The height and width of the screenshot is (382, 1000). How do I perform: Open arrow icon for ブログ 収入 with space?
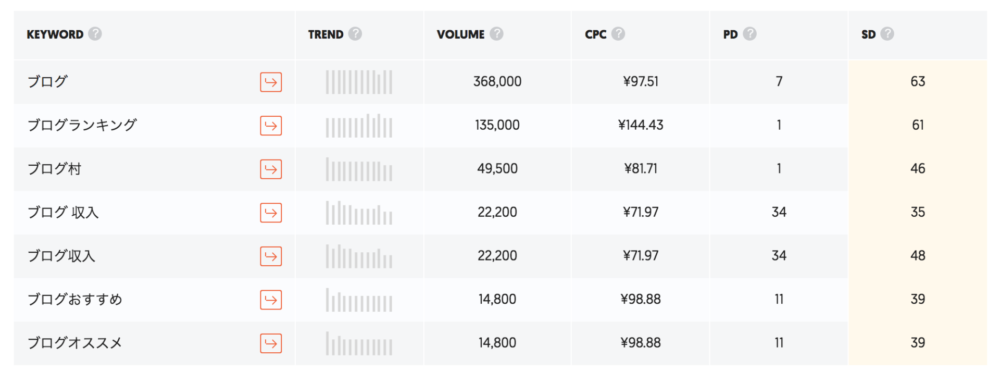pos(271,212)
